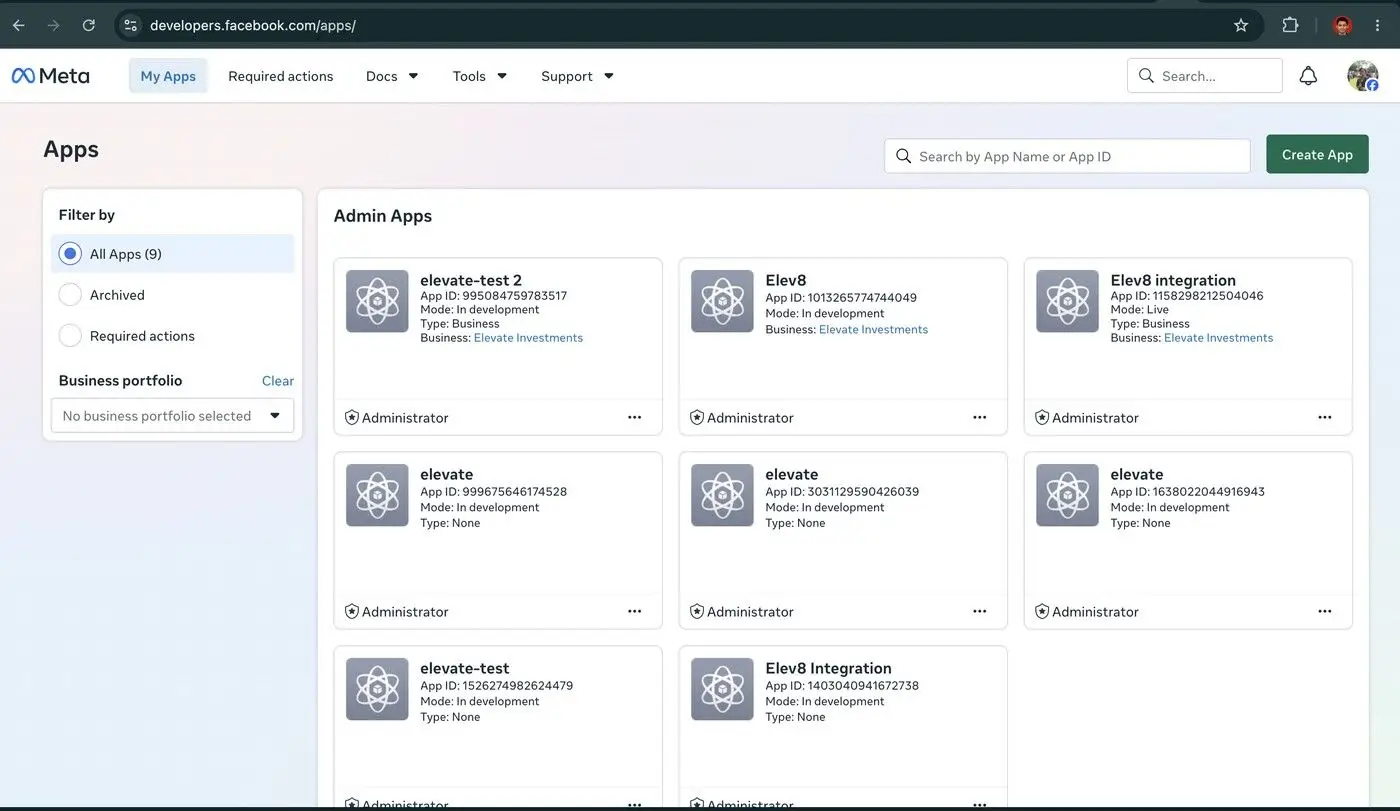Open the Chrome three-dot menu

pos(1378,25)
